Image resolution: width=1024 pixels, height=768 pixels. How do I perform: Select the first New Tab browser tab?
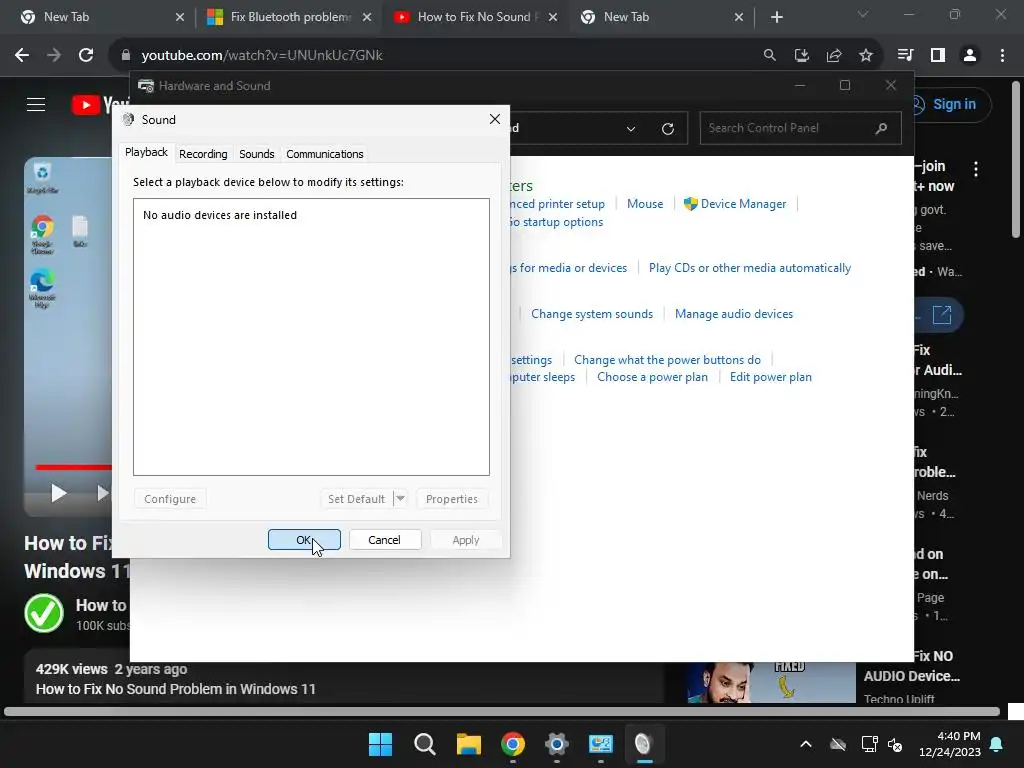[x=101, y=17]
